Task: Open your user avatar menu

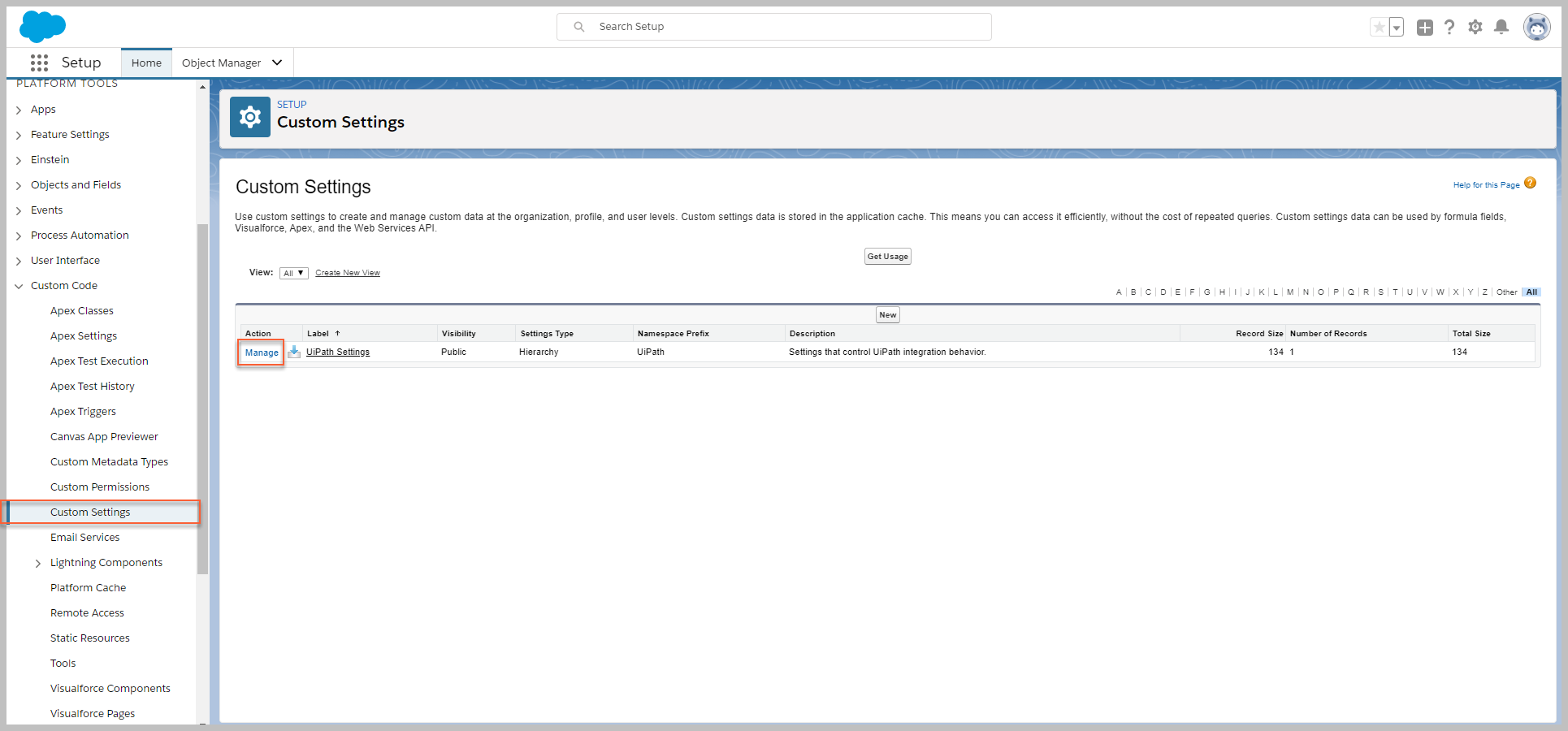Action: tap(1537, 26)
